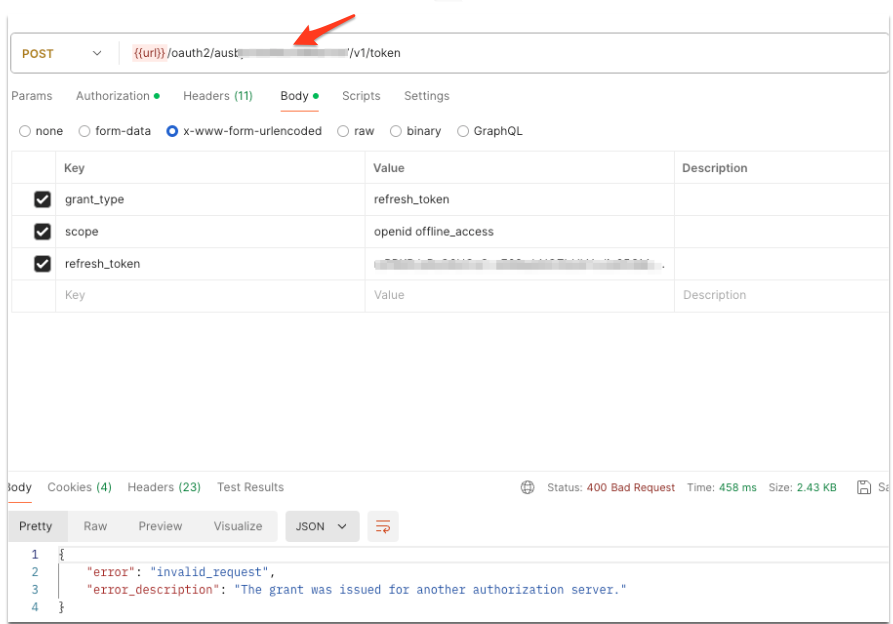Open the POST method dropdown
Viewport: 893px width, 624px height.
[62, 54]
